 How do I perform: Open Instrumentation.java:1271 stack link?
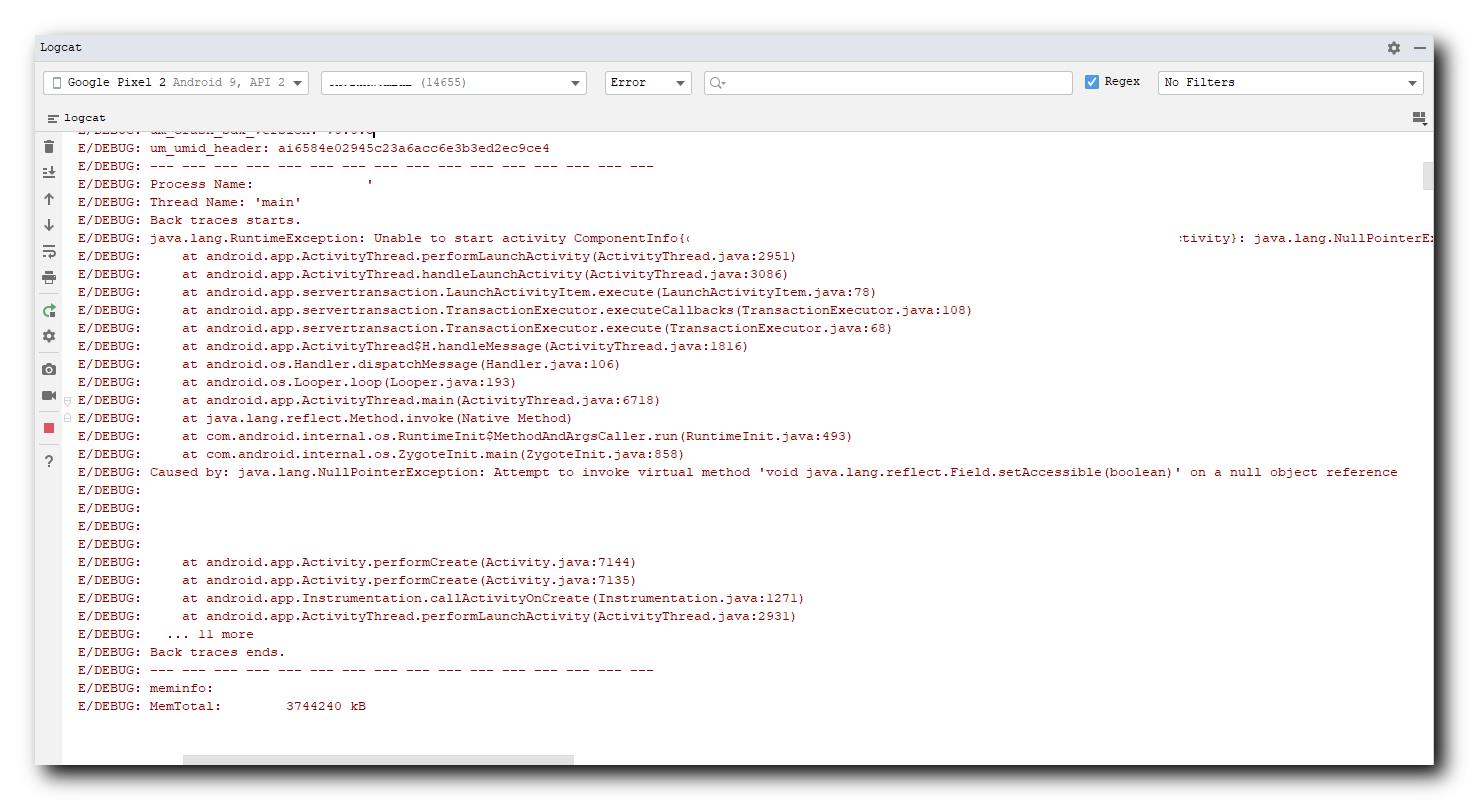pyautogui.click(x=696, y=598)
